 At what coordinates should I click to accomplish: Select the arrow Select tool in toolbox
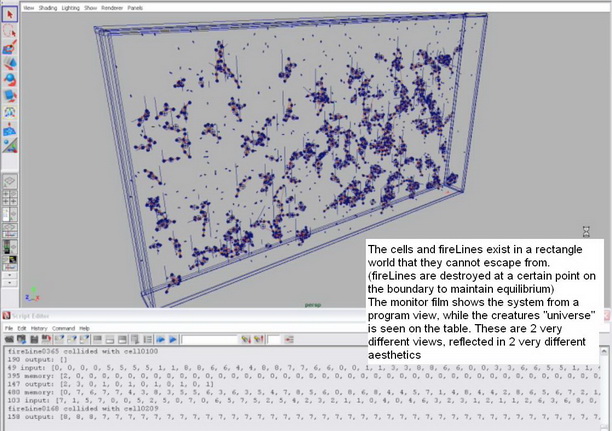[9, 14]
